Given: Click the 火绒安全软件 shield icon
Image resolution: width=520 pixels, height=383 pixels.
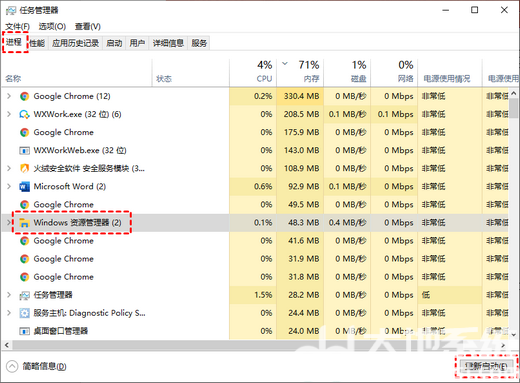Looking at the screenshot, I should (24, 168).
